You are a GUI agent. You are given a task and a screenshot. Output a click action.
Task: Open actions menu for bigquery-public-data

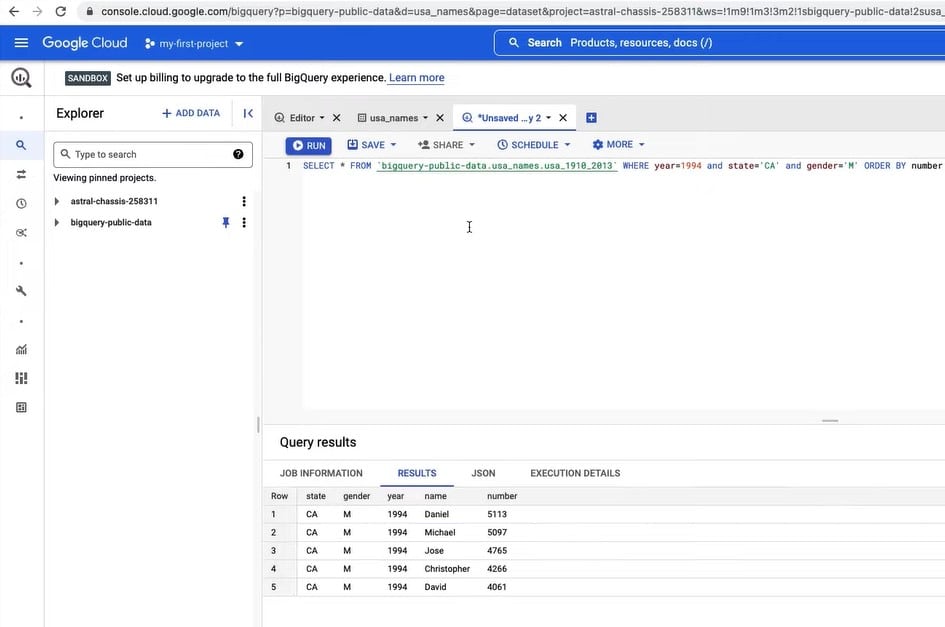[x=244, y=222]
